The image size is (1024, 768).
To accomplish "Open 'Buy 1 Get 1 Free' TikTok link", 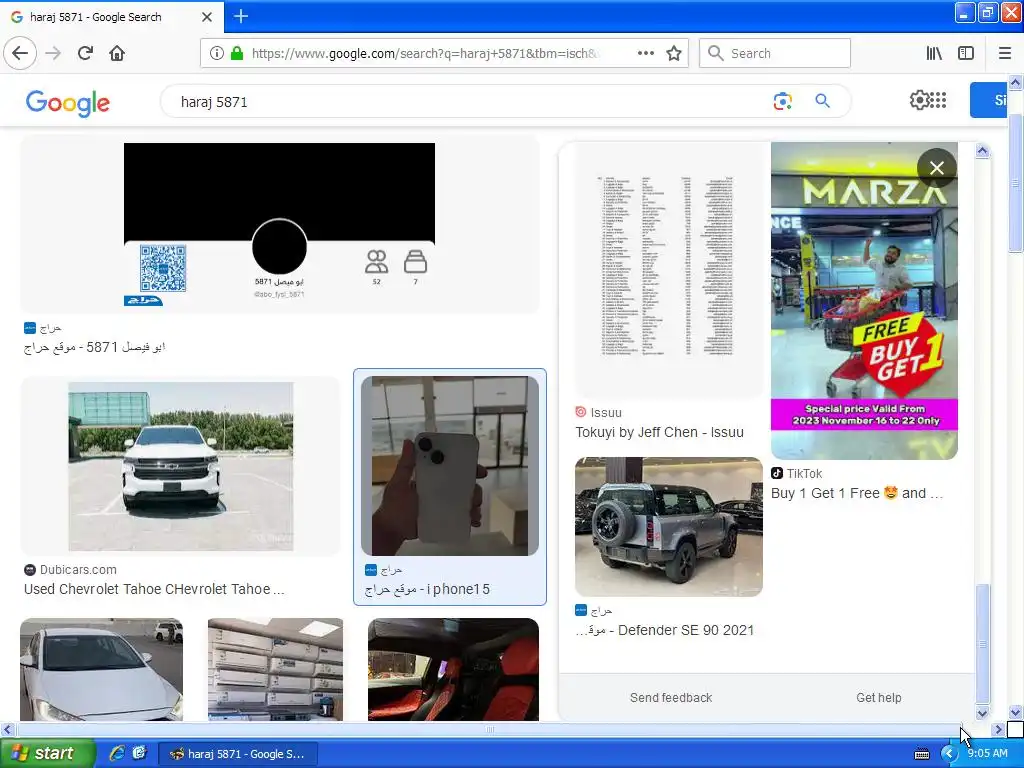I will [857, 493].
